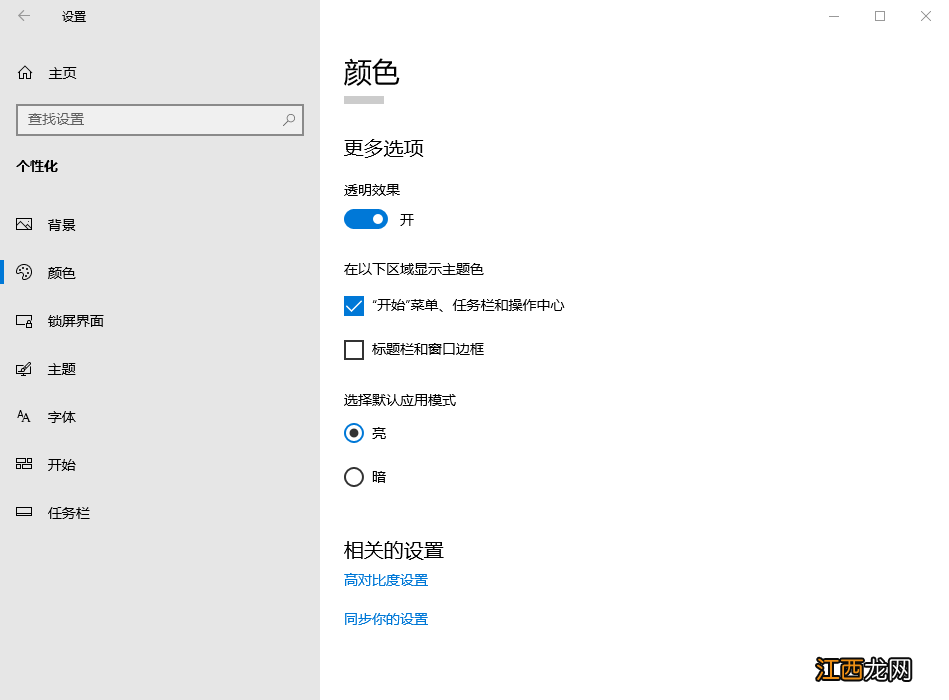Select the 亮 radio button
Image resolution: width=949 pixels, height=700 pixels.
pyautogui.click(x=354, y=433)
